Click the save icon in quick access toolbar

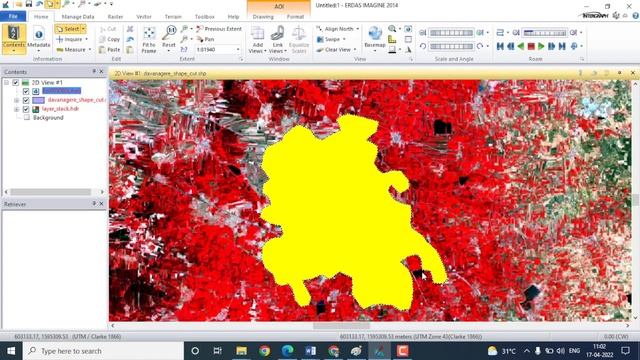point(29,4)
